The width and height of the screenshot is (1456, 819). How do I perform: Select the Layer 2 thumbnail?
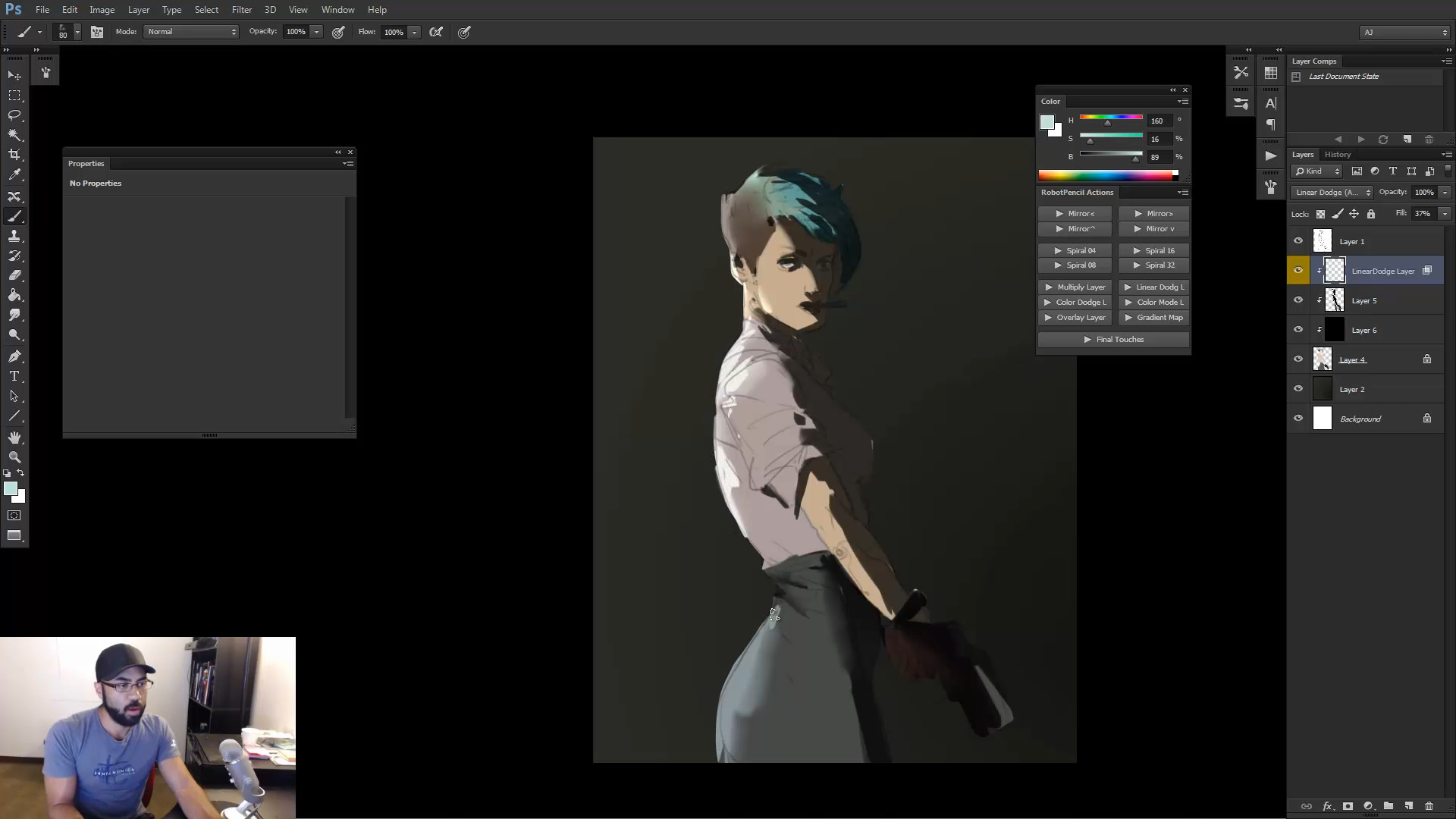1322,389
